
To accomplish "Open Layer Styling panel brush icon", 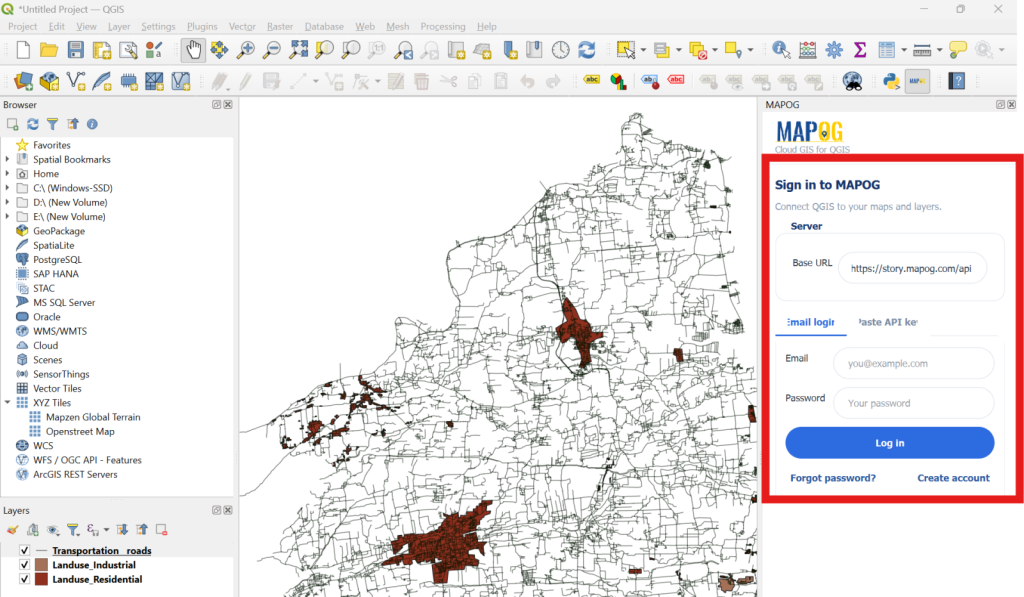I will [12, 530].
